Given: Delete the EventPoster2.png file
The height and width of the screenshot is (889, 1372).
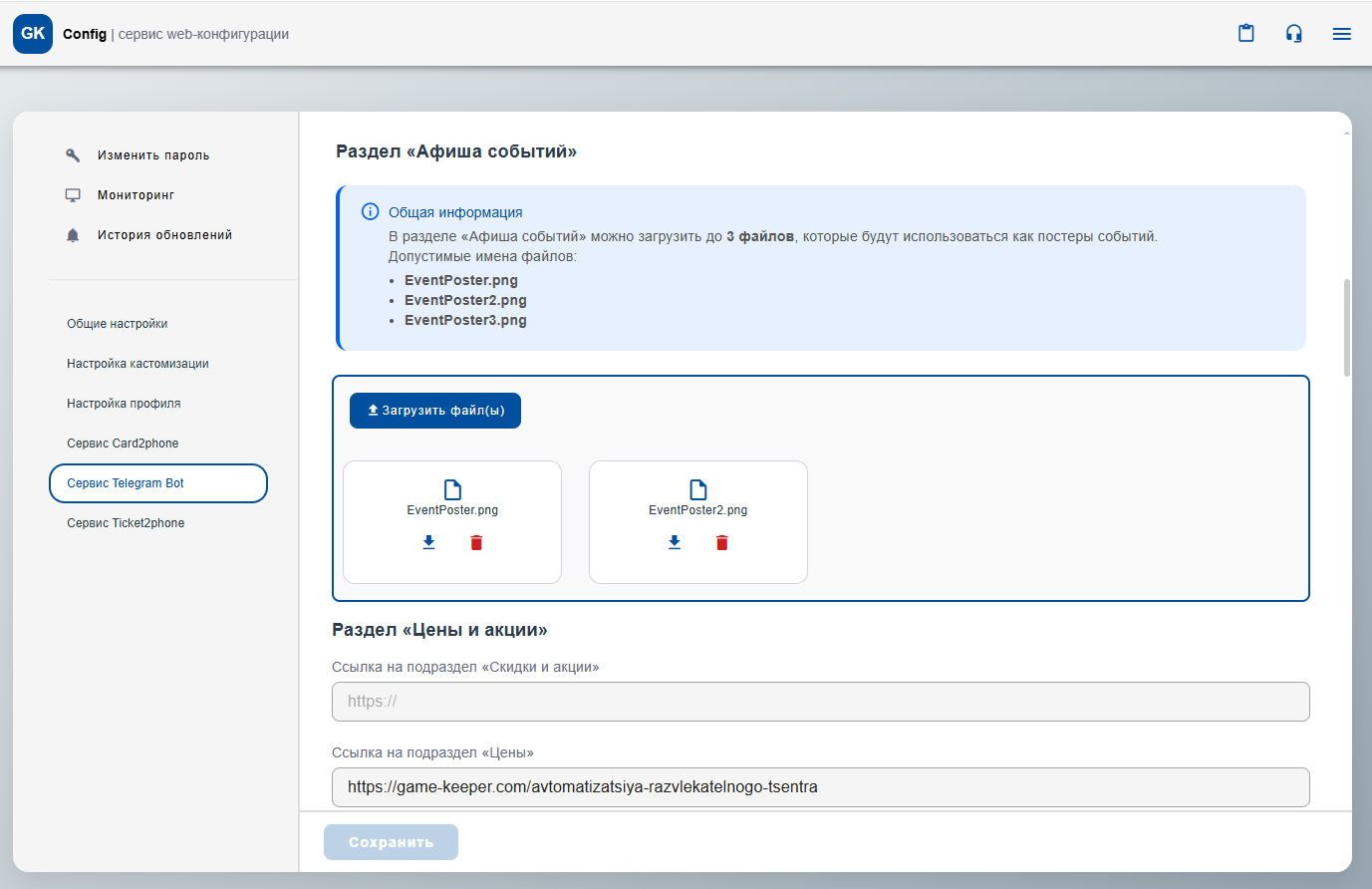Looking at the screenshot, I should pos(722,542).
